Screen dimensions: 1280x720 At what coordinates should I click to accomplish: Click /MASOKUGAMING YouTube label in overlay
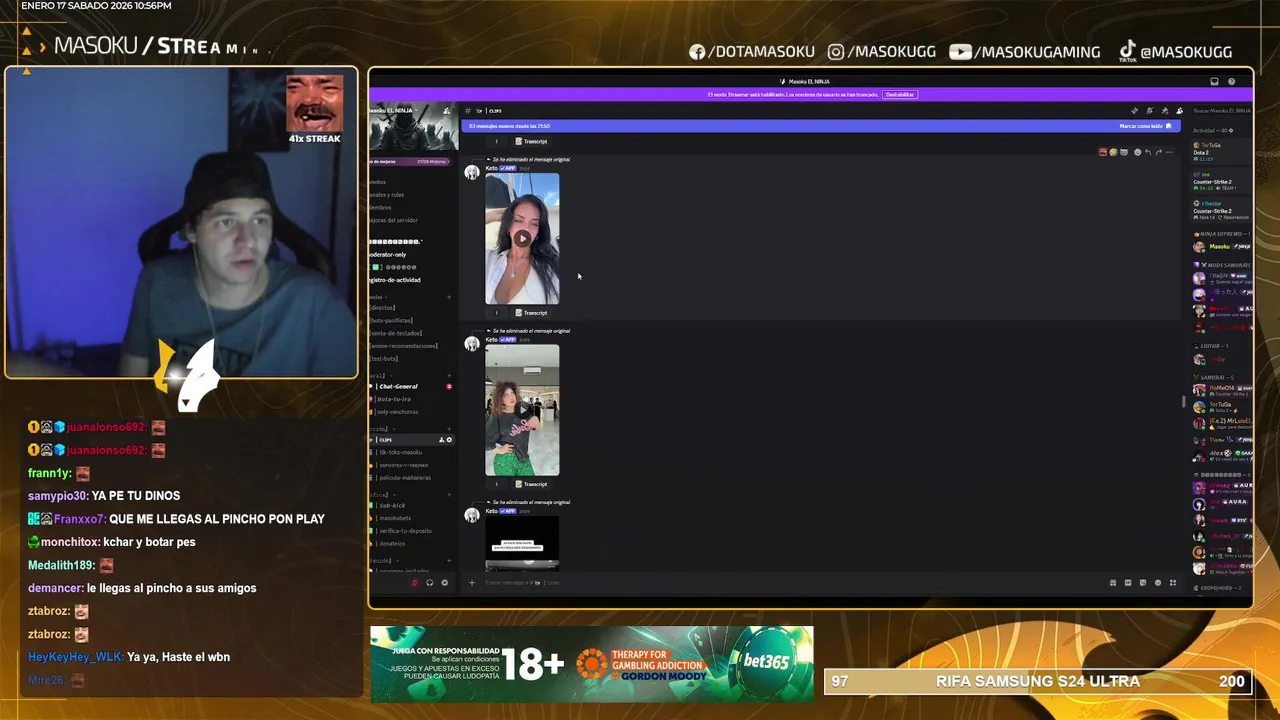[x=1025, y=51]
